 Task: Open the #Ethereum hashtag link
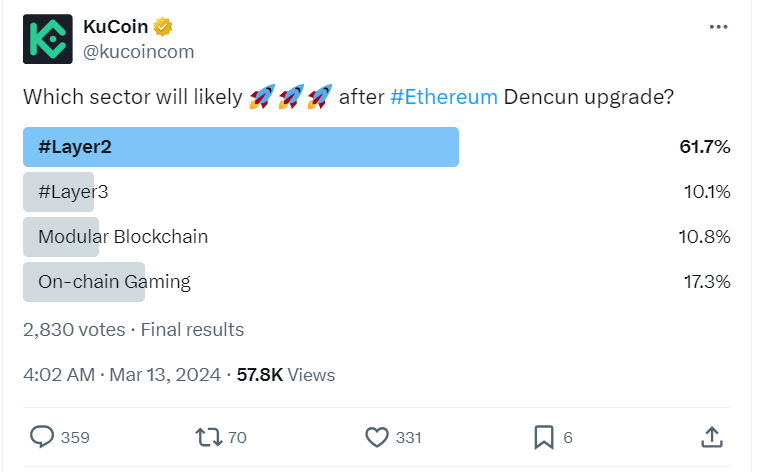(x=443, y=97)
